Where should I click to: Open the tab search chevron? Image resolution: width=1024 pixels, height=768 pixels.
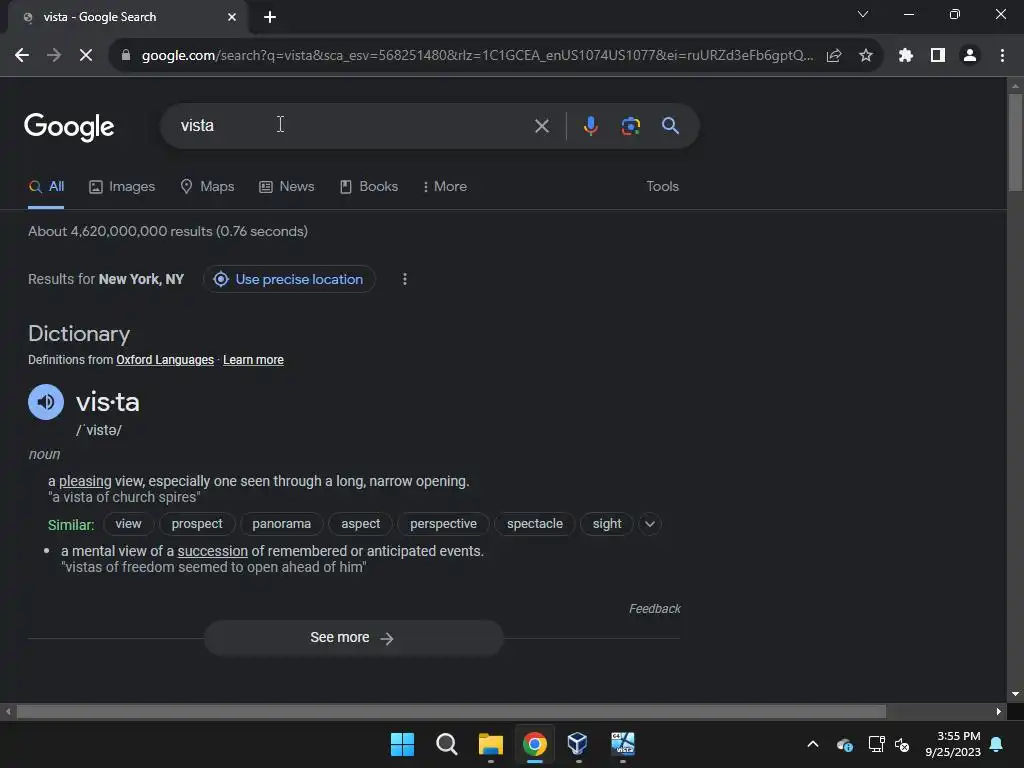pyautogui.click(x=863, y=14)
